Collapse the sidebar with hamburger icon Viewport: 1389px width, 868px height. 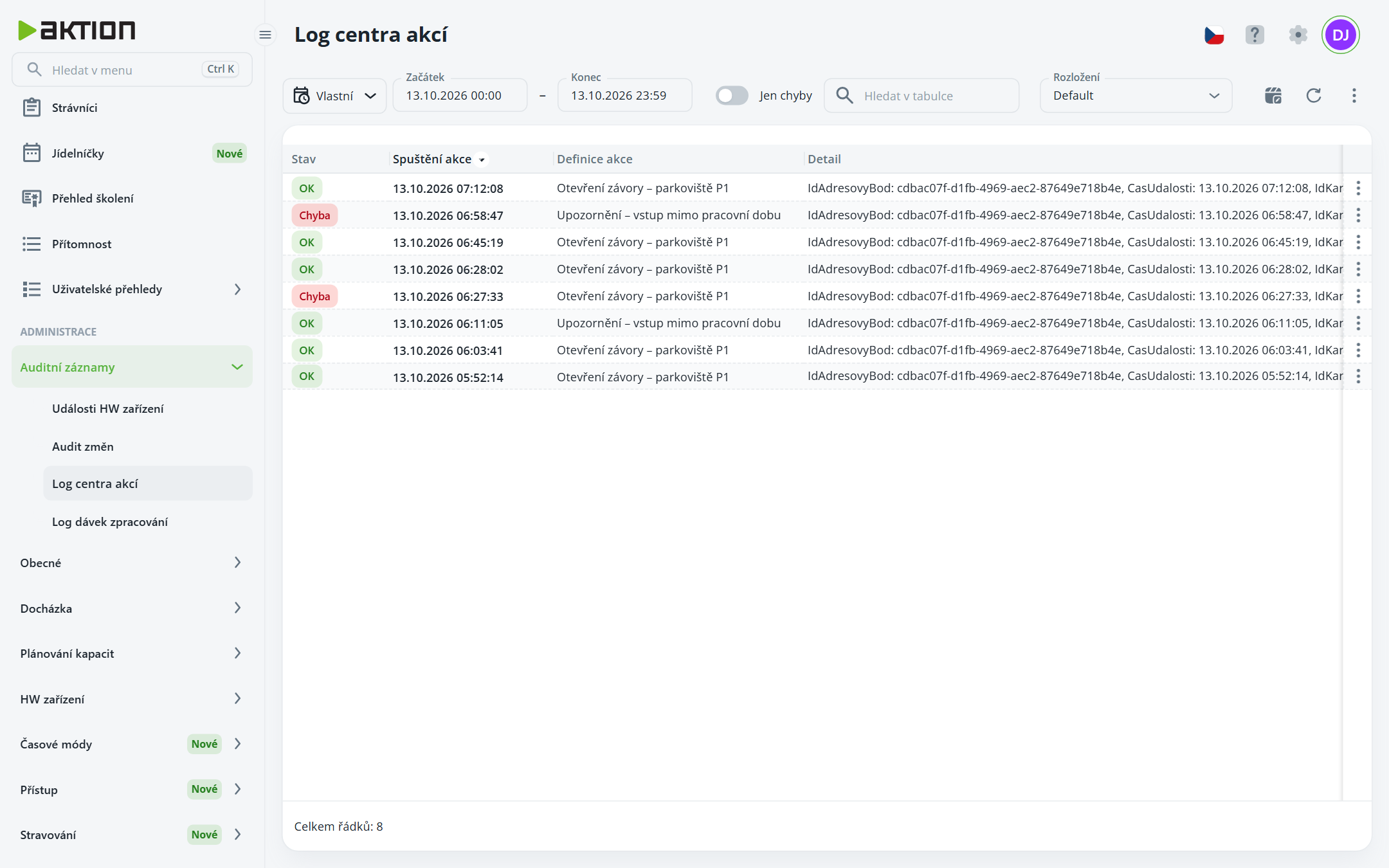(x=265, y=35)
